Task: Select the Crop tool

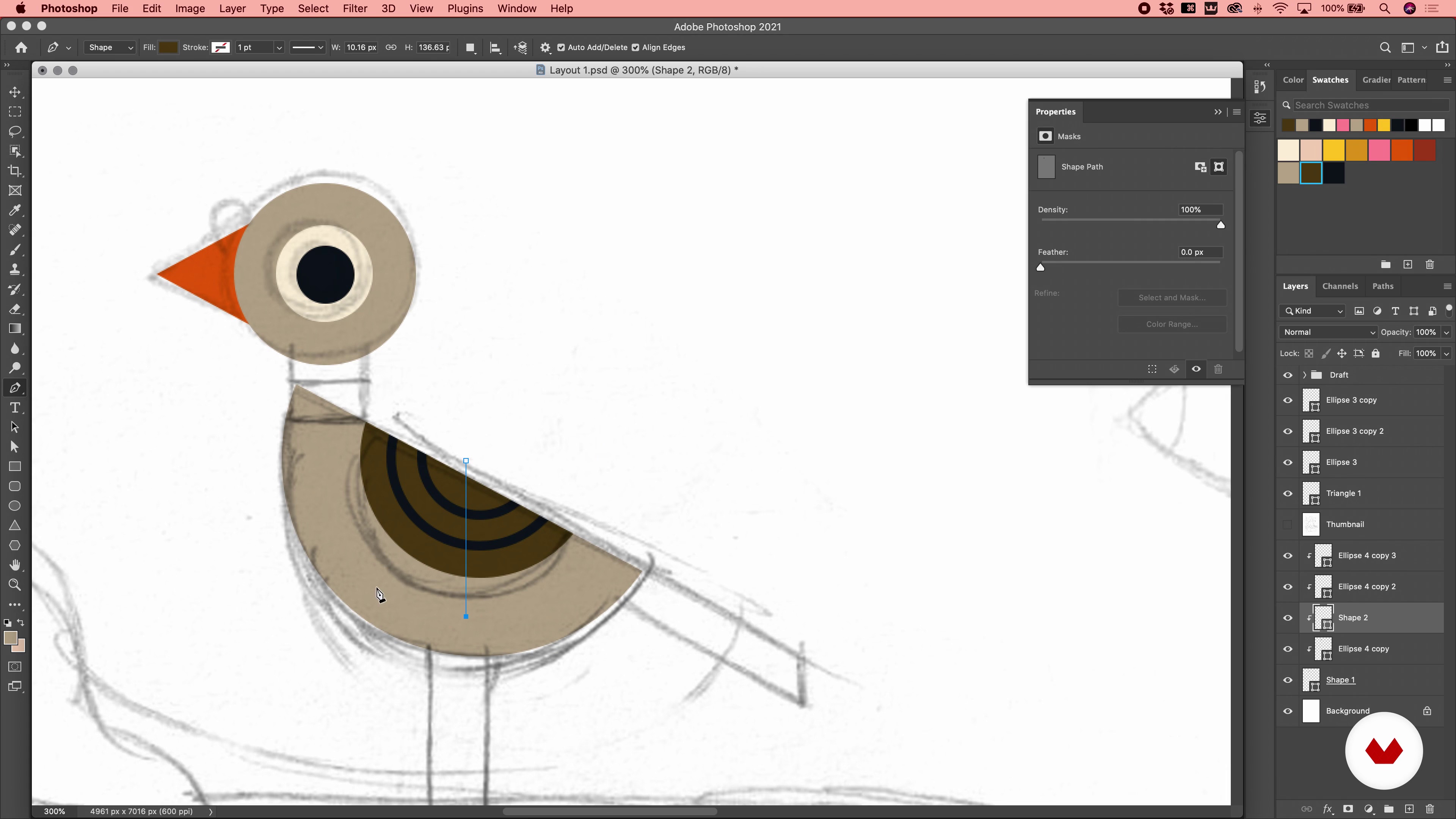Action: tap(15, 171)
